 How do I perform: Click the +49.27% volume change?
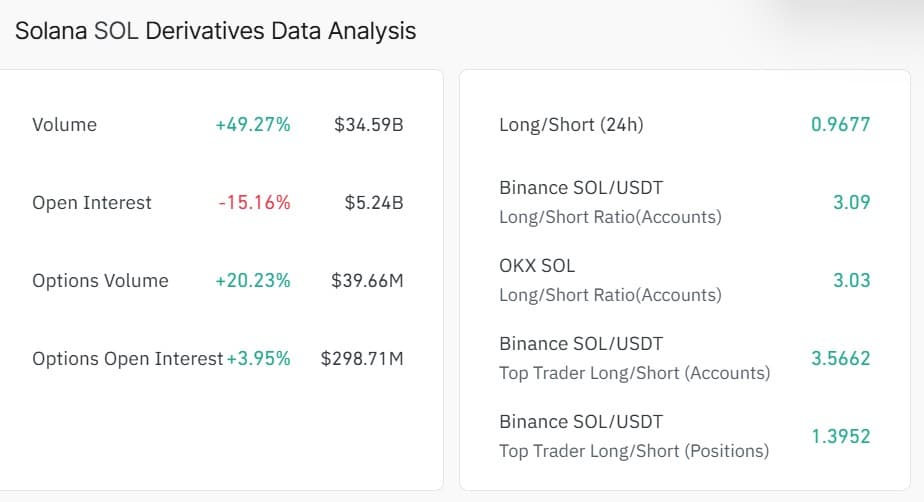coord(252,125)
